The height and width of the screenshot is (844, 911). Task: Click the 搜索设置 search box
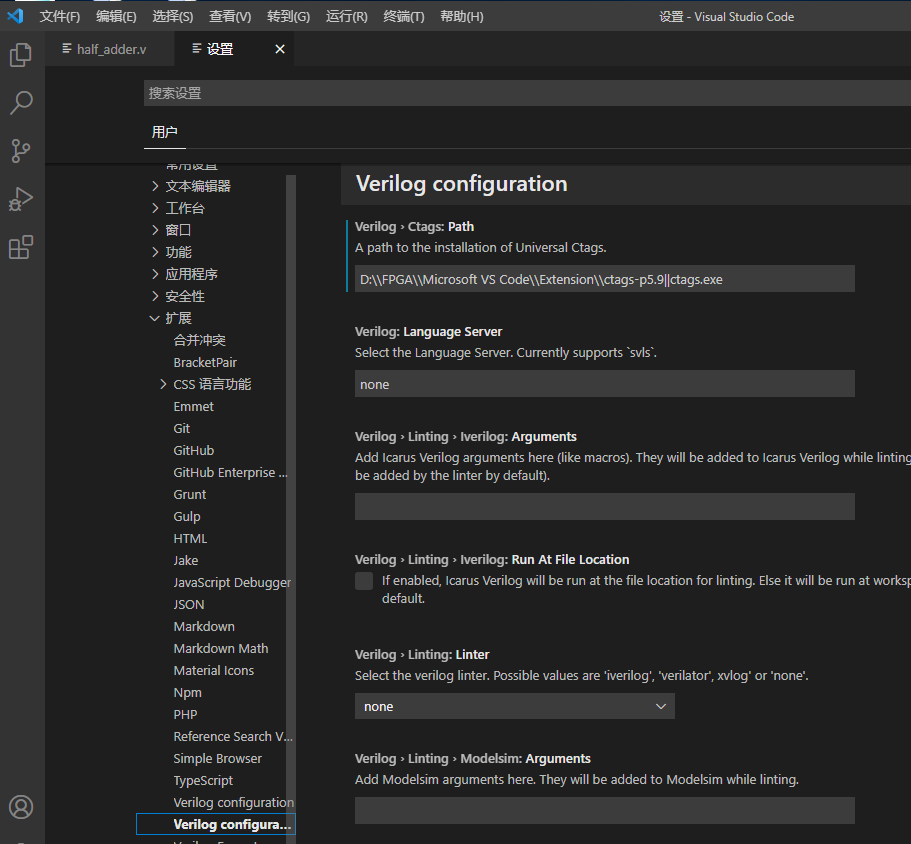point(526,93)
